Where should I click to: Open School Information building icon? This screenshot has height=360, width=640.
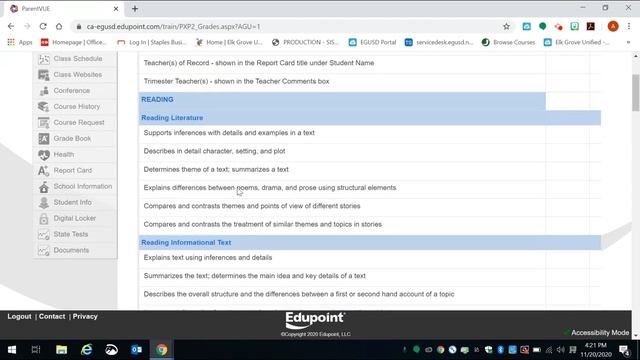[44, 187]
